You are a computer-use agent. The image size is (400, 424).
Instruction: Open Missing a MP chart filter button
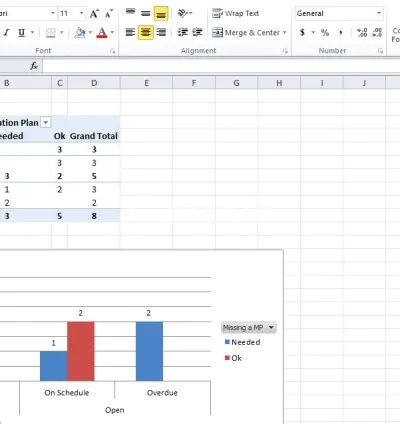pos(249,328)
